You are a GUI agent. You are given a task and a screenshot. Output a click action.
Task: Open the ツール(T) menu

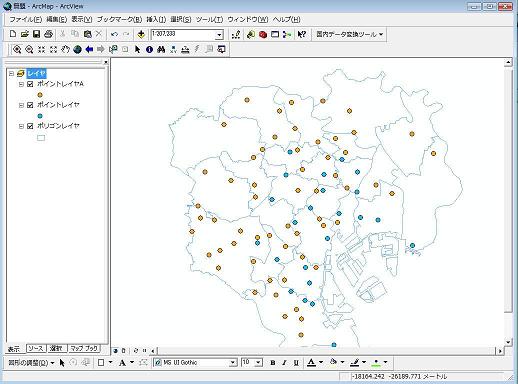point(209,19)
